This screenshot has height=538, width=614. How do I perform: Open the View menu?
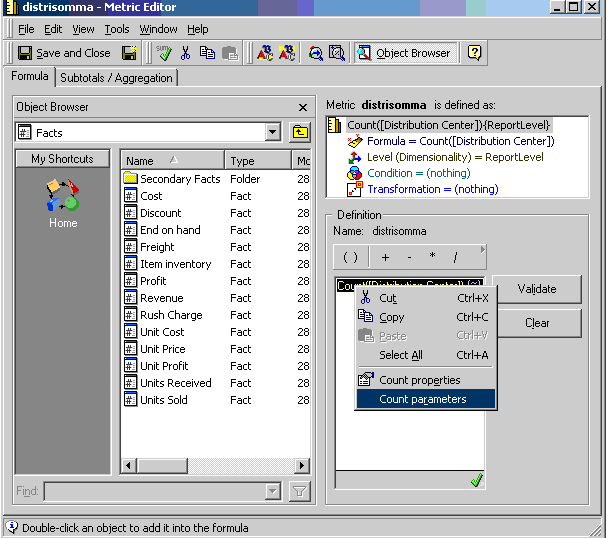click(x=83, y=29)
